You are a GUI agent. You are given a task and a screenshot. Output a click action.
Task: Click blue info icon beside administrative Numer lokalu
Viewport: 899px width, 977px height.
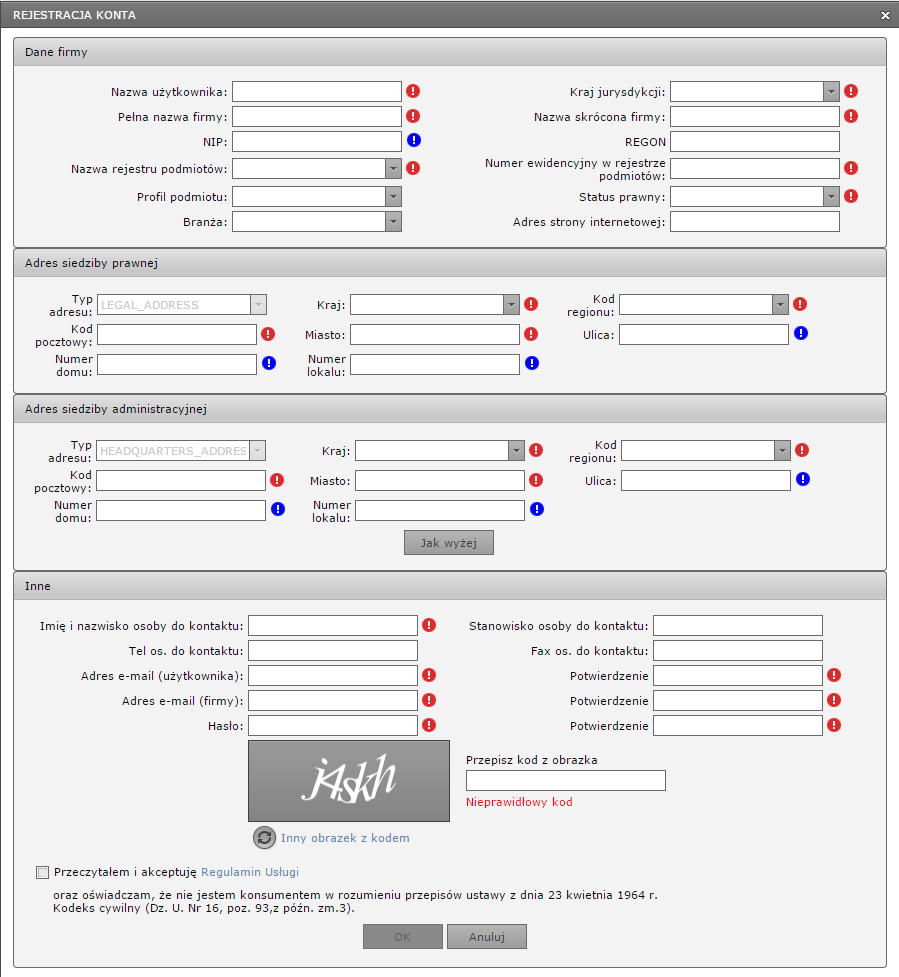537,509
